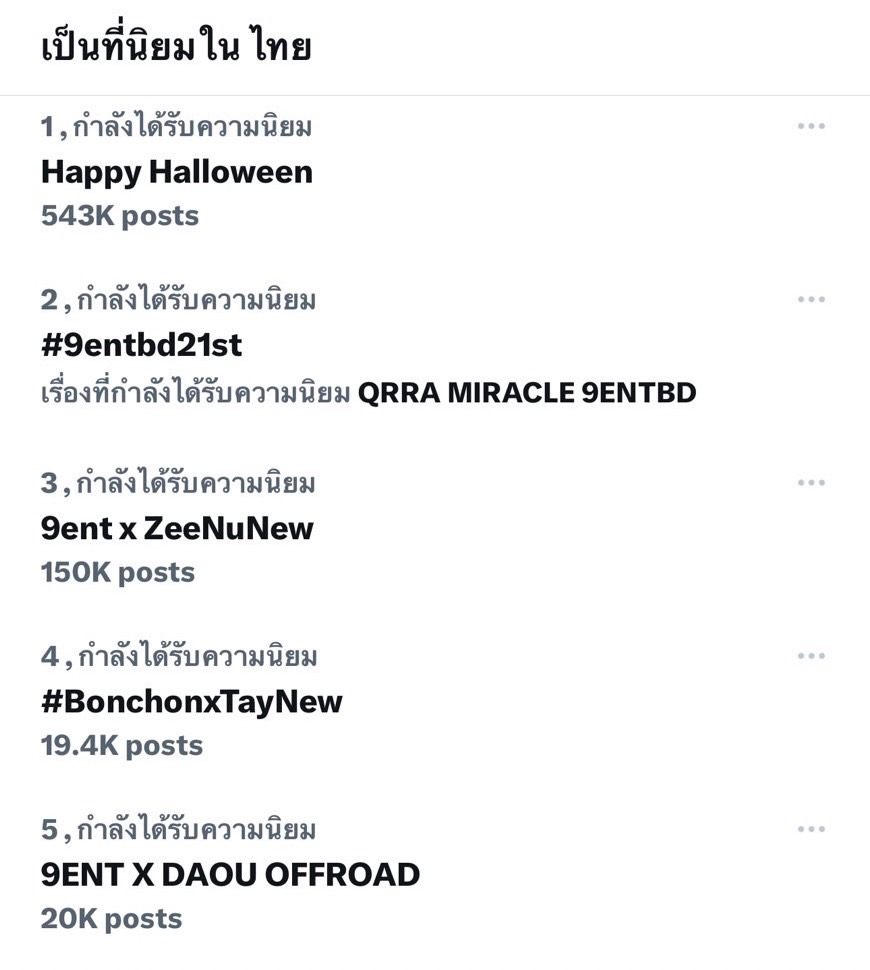Tap the 19.4K posts count
This screenshot has height=970, width=870.
[122, 745]
